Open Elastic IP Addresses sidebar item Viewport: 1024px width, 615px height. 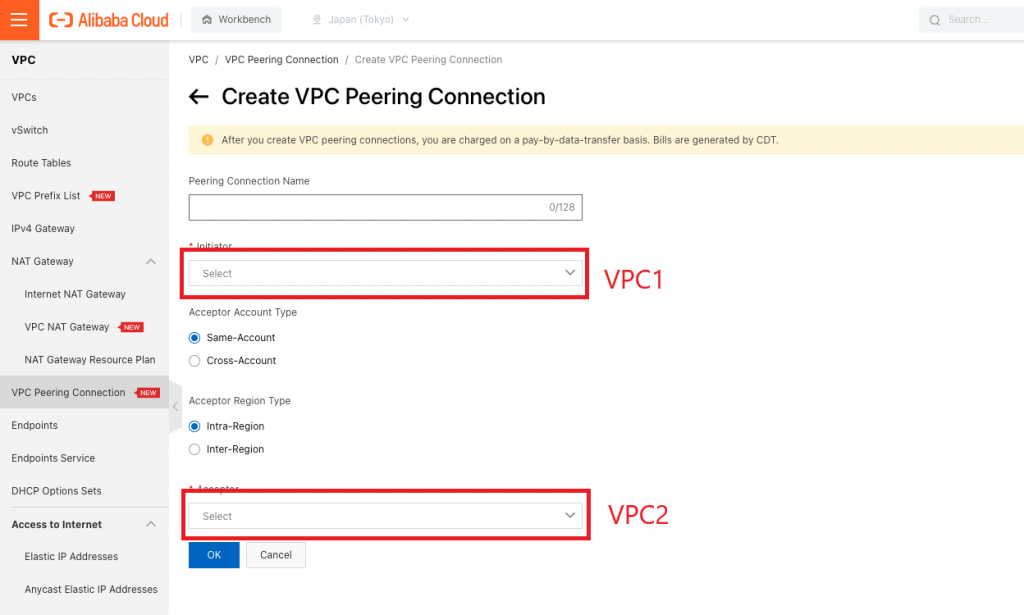pos(71,556)
